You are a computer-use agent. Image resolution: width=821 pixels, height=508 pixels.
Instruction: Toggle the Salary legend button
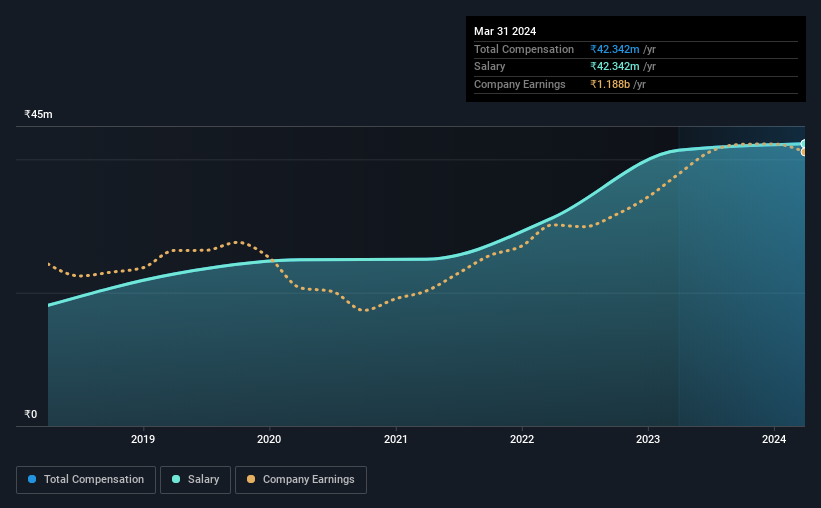(195, 480)
